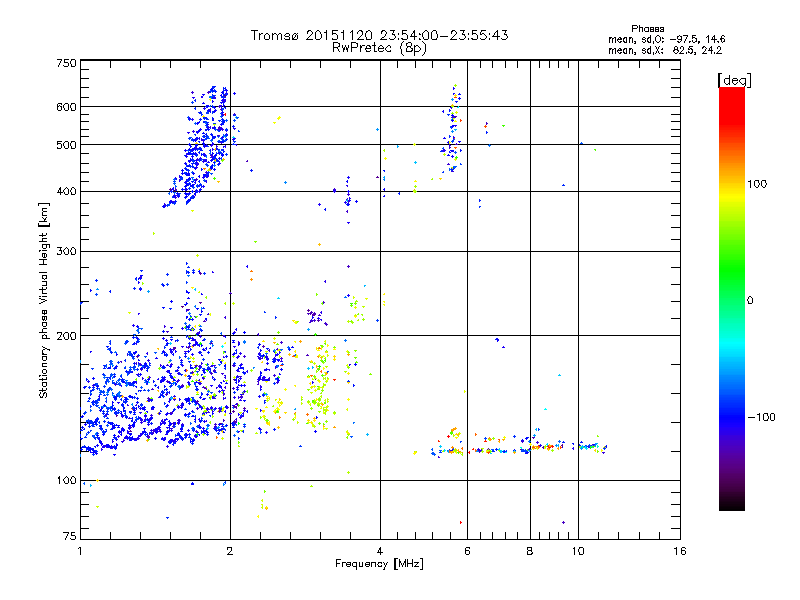The height and width of the screenshot is (600, 800).
Task: Click the x-axis tick label '8'
Action: [x=530, y=551]
